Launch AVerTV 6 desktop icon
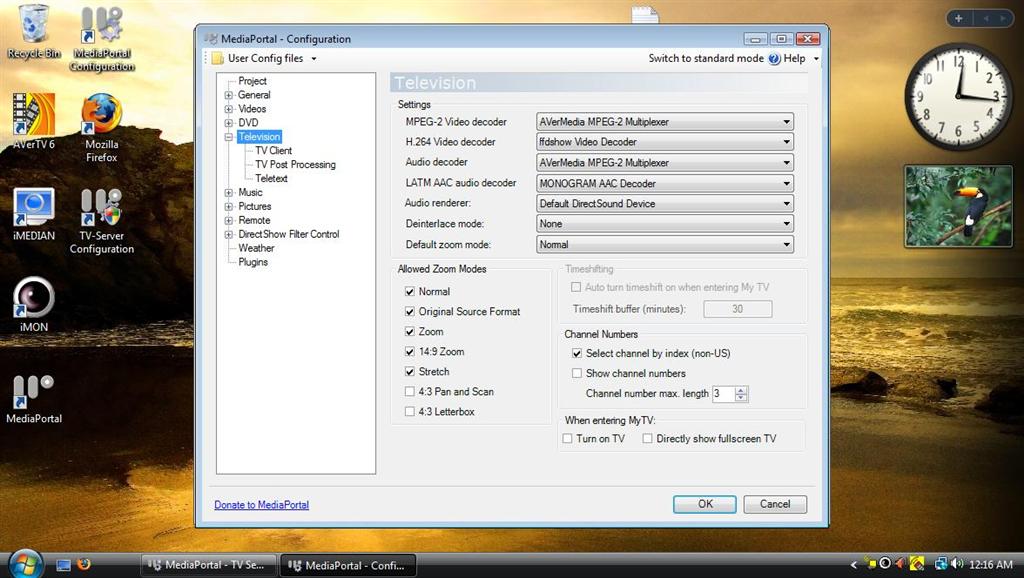This screenshot has height=578, width=1024. click(33, 121)
